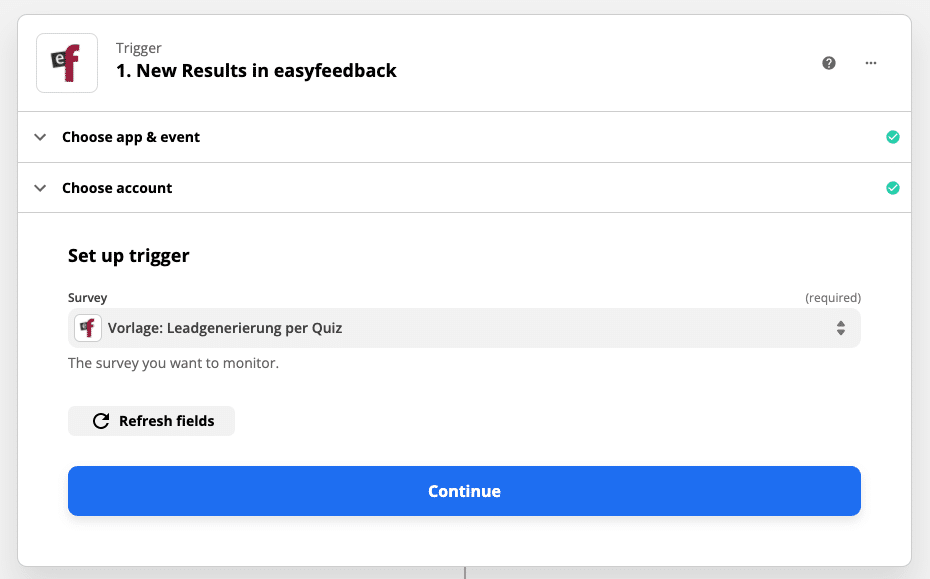
Task: Collapse the Choose account section
Action: point(39,188)
